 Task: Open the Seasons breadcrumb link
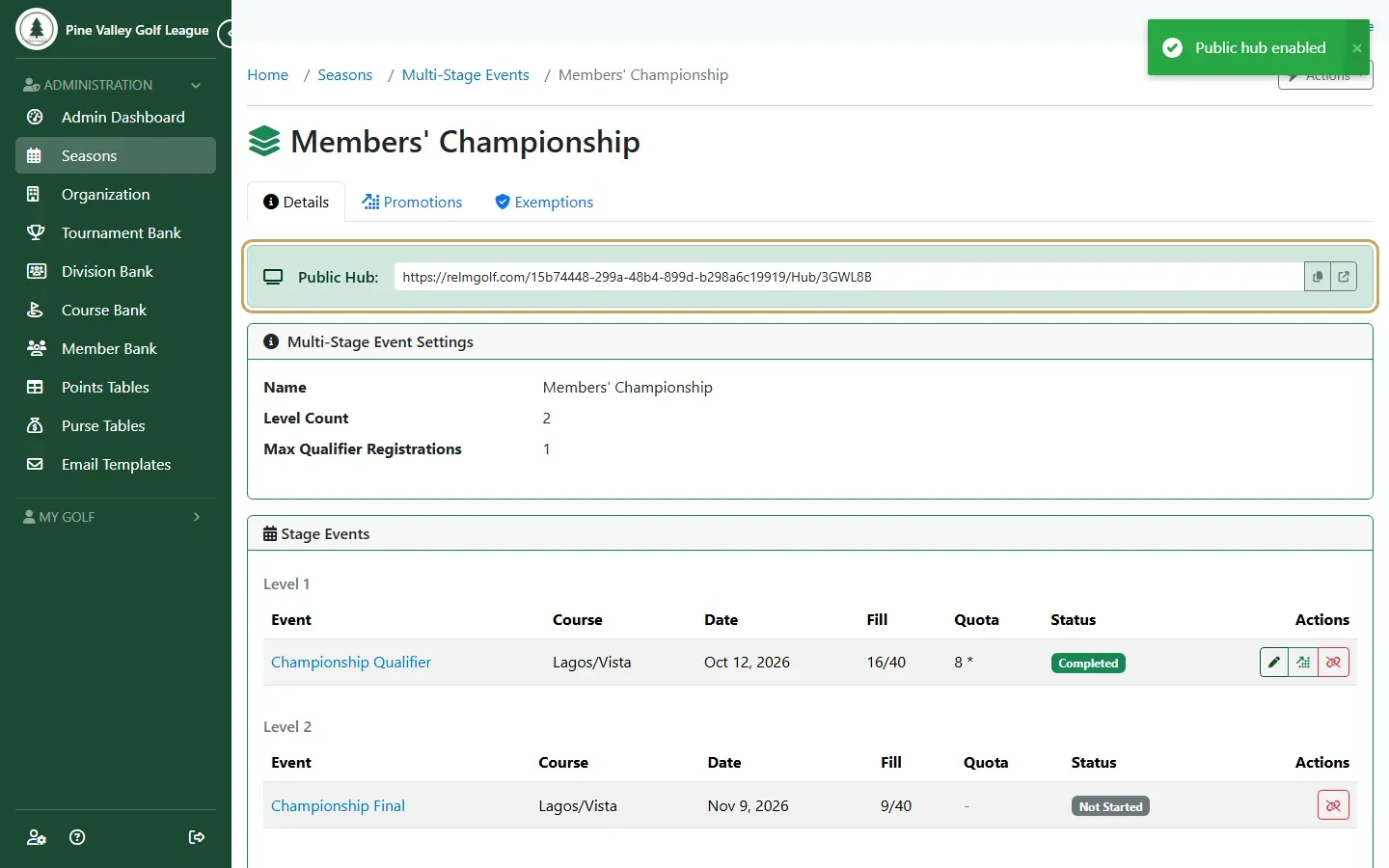345,75
